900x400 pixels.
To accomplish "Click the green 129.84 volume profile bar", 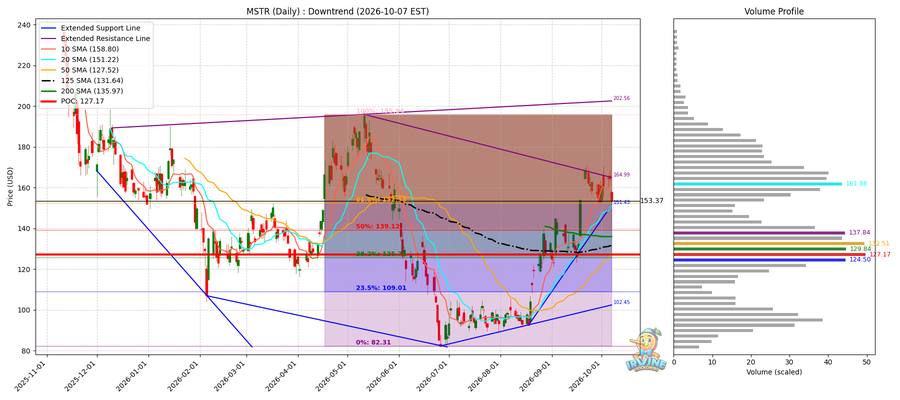I will (x=760, y=248).
